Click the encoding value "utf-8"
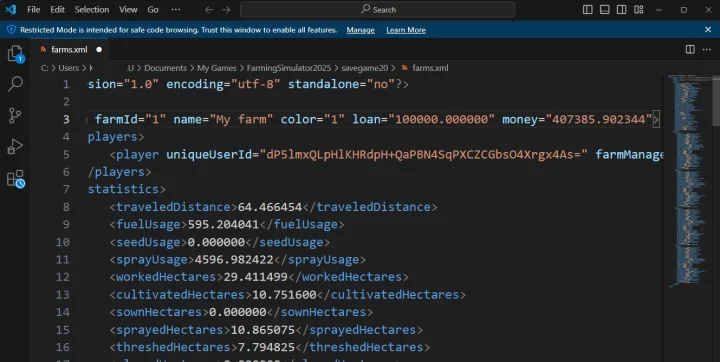Image resolution: width=720 pixels, height=362 pixels. pyautogui.click(x=255, y=85)
